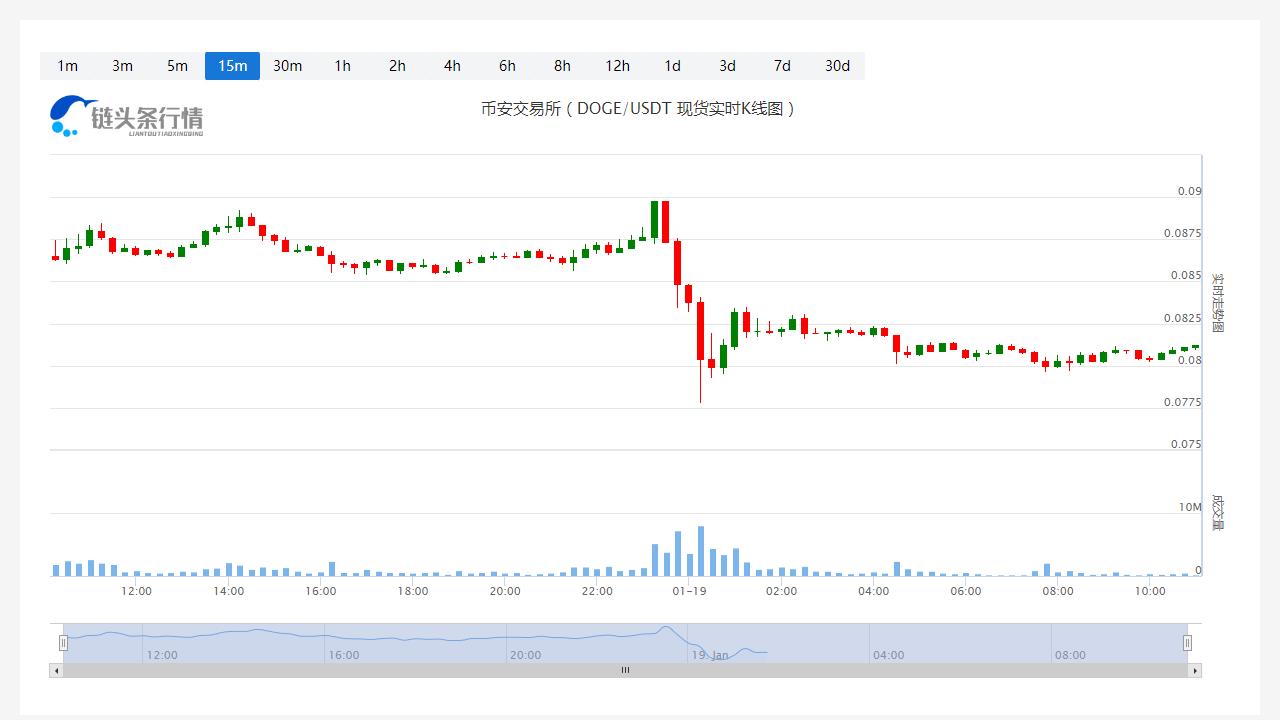Click the scrollbar left arrow
This screenshot has width=1280, height=720.
click(x=56, y=670)
